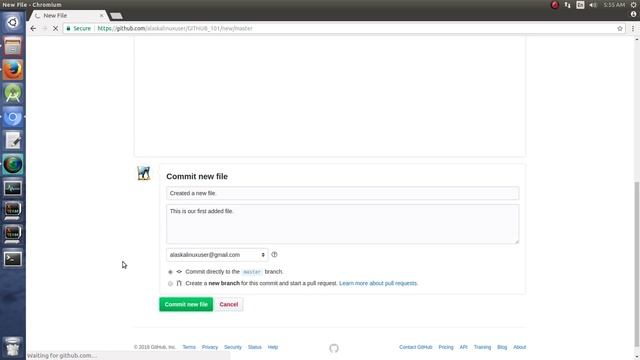This screenshot has width=640, height=360.
Task: Launch Android Studio from the dock
Action: [x=13, y=93]
